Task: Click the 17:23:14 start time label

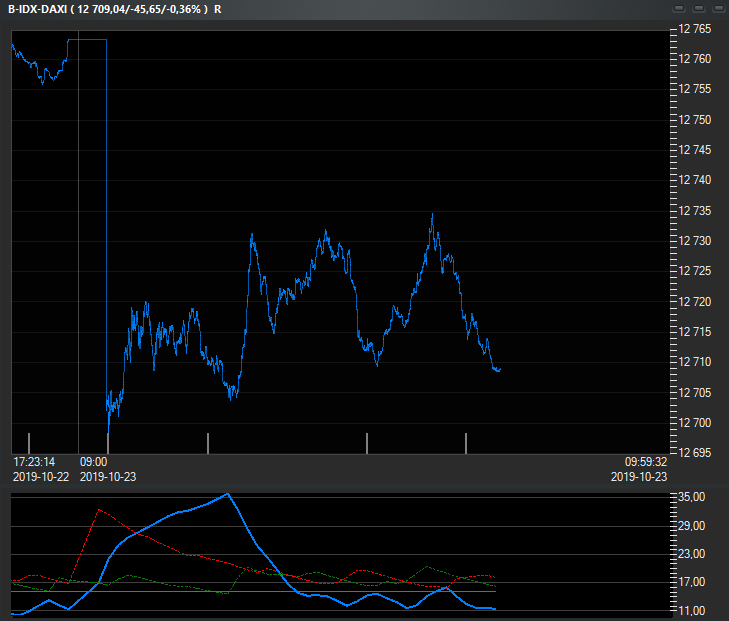Action: 34,462
